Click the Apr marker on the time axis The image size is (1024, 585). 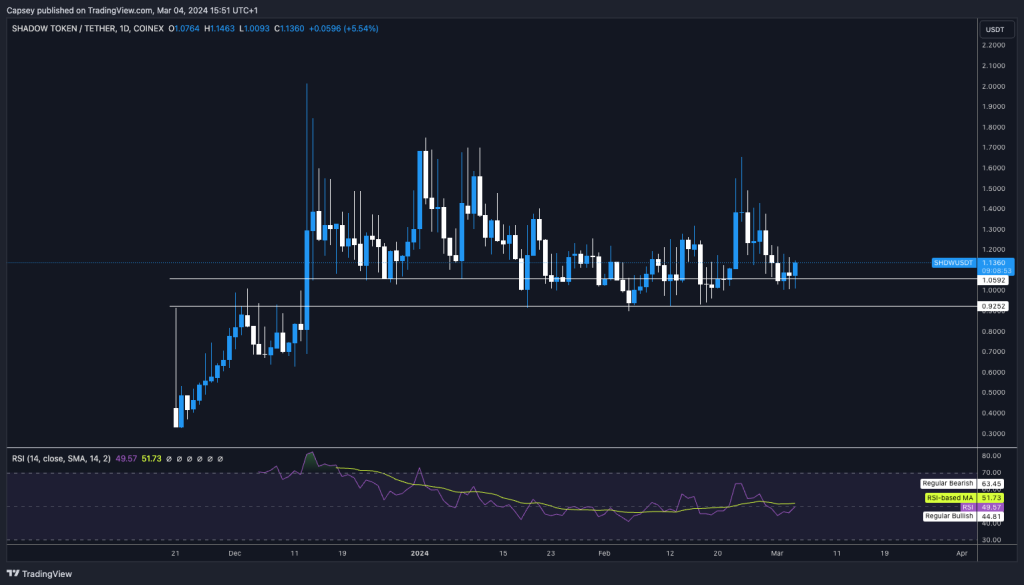(x=961, y=551)
